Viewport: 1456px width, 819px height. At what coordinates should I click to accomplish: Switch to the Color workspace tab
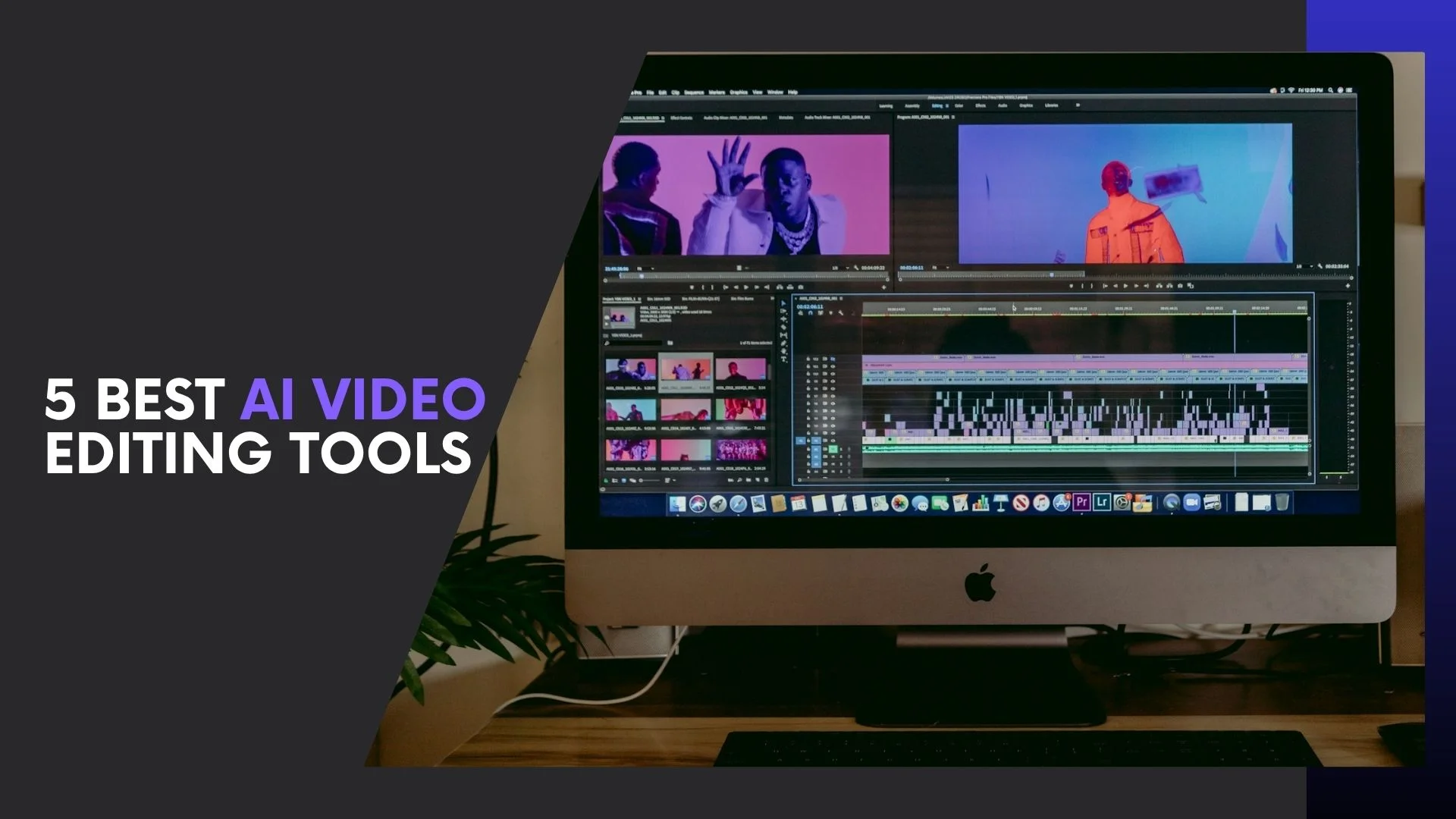coord(959,105)
